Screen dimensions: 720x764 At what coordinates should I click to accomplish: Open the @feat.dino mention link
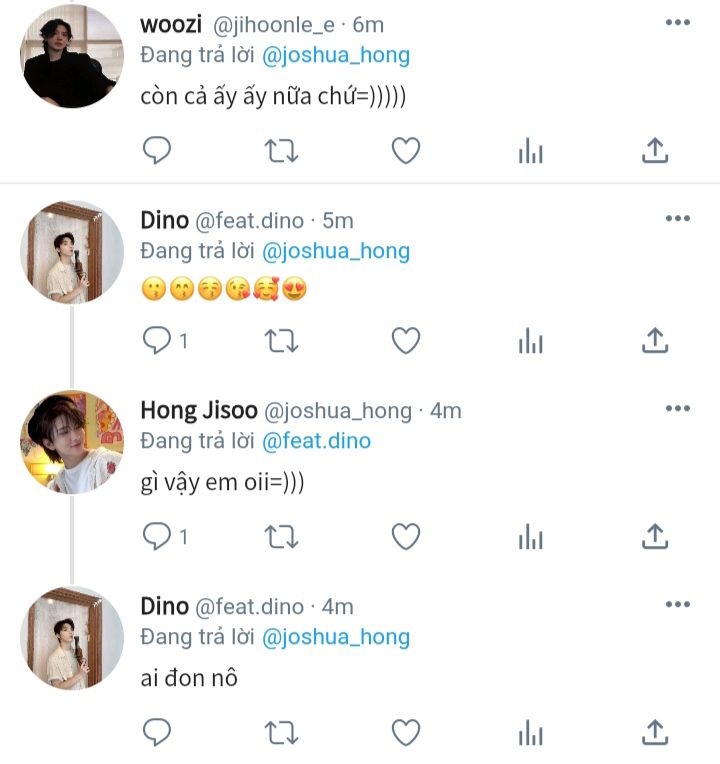click(x=316, y=440)
